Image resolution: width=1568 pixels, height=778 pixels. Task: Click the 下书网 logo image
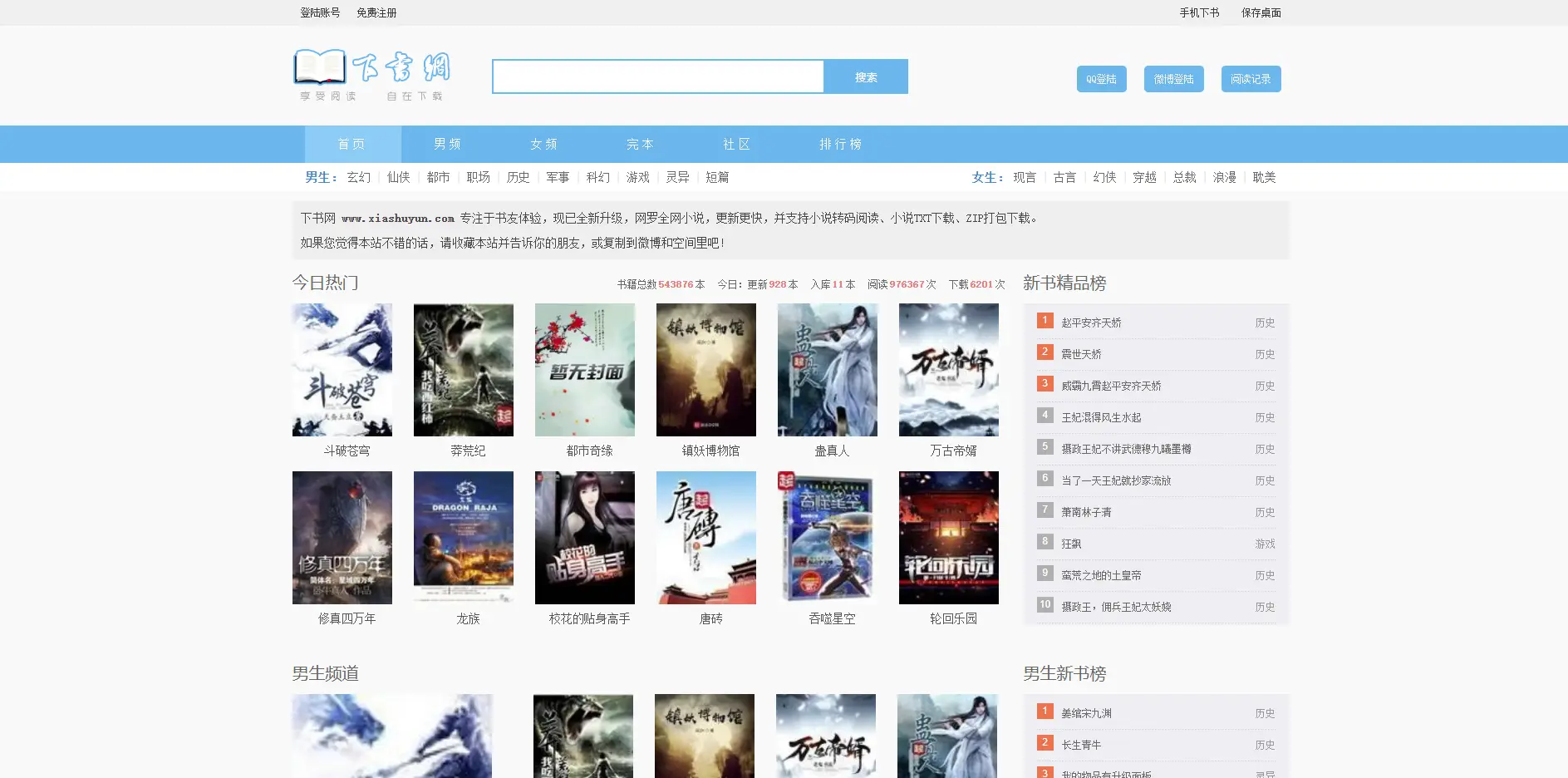point(371,76)
